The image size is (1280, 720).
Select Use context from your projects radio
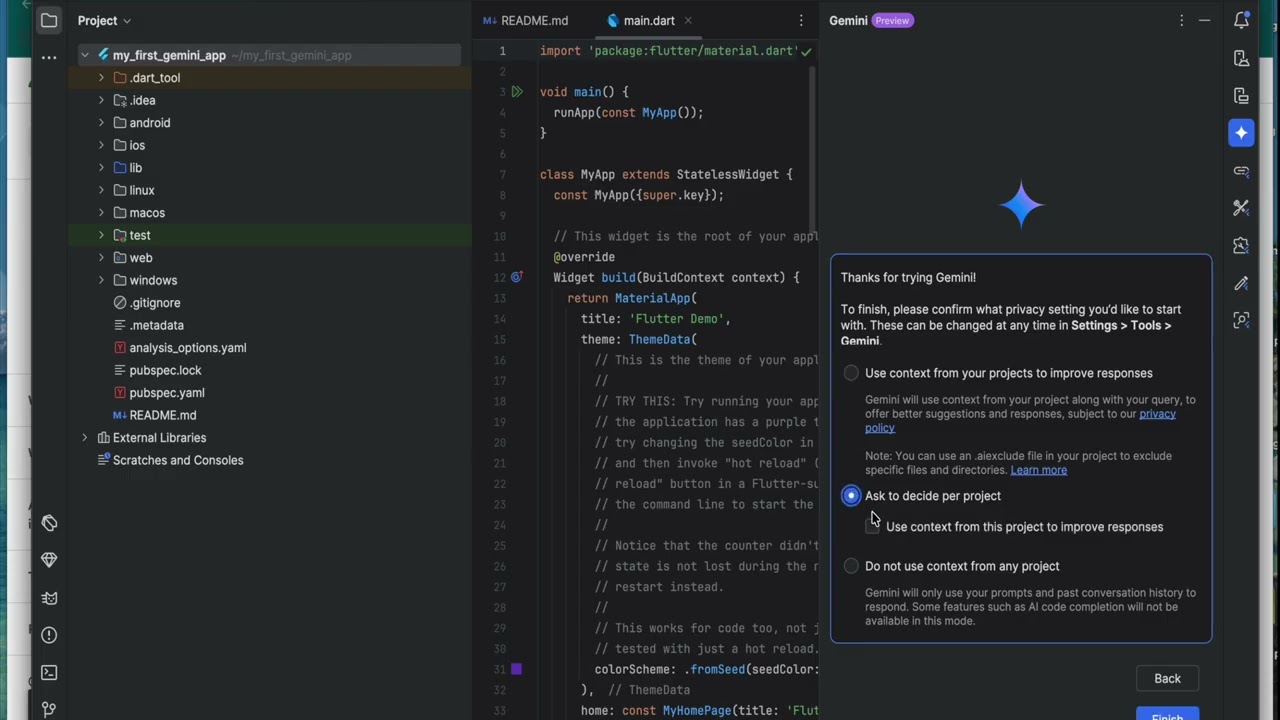tap(851, 373)
